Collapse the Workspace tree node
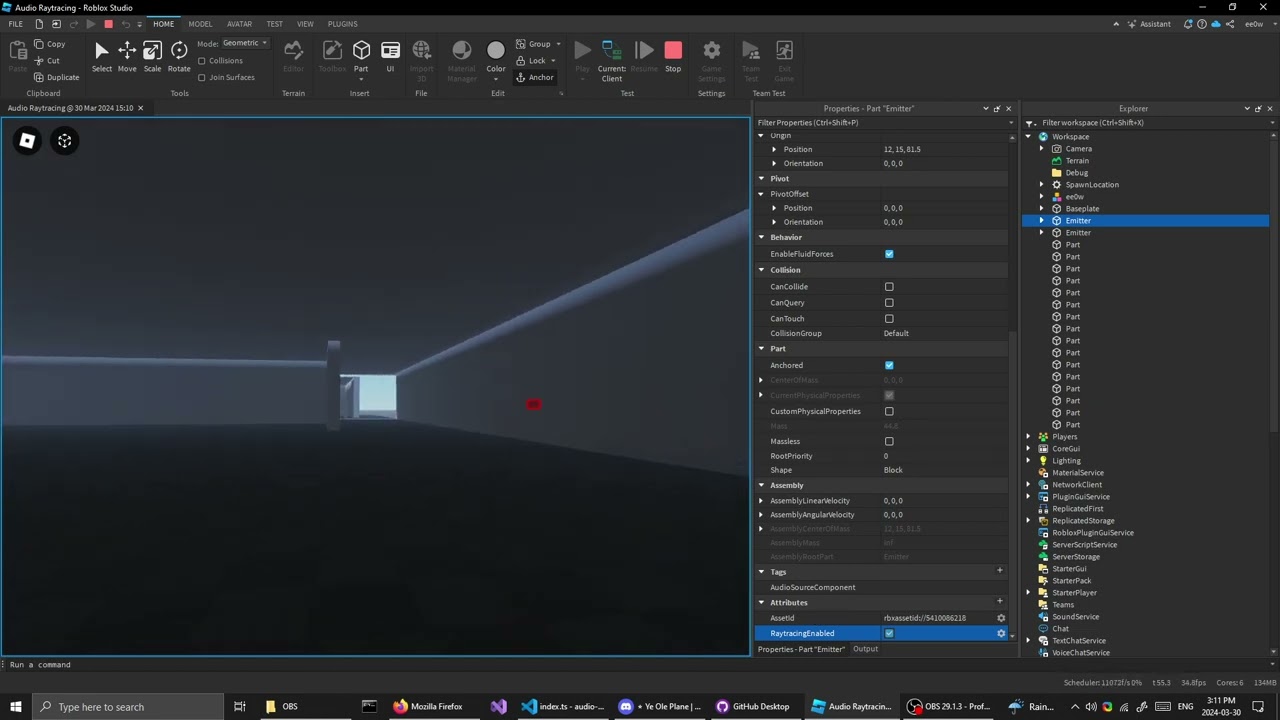1280x720 pixels. tap(1029, 137)
